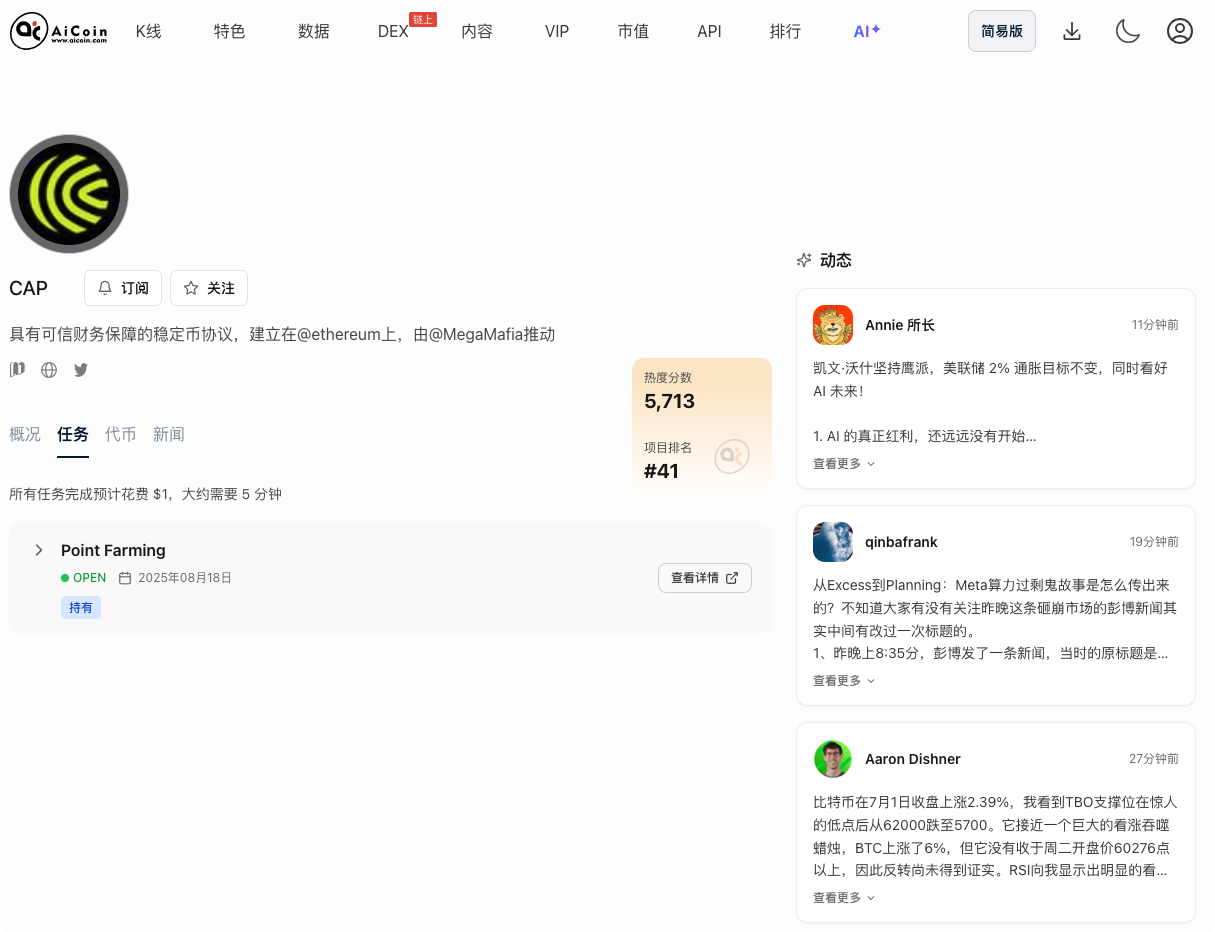Open the download icon in header

1072,32
